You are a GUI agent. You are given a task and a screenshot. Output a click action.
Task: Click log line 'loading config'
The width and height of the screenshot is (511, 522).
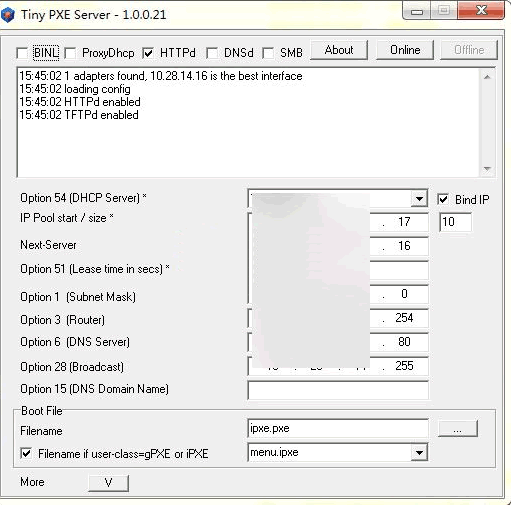pyautogui.click(x=75, y=89)
